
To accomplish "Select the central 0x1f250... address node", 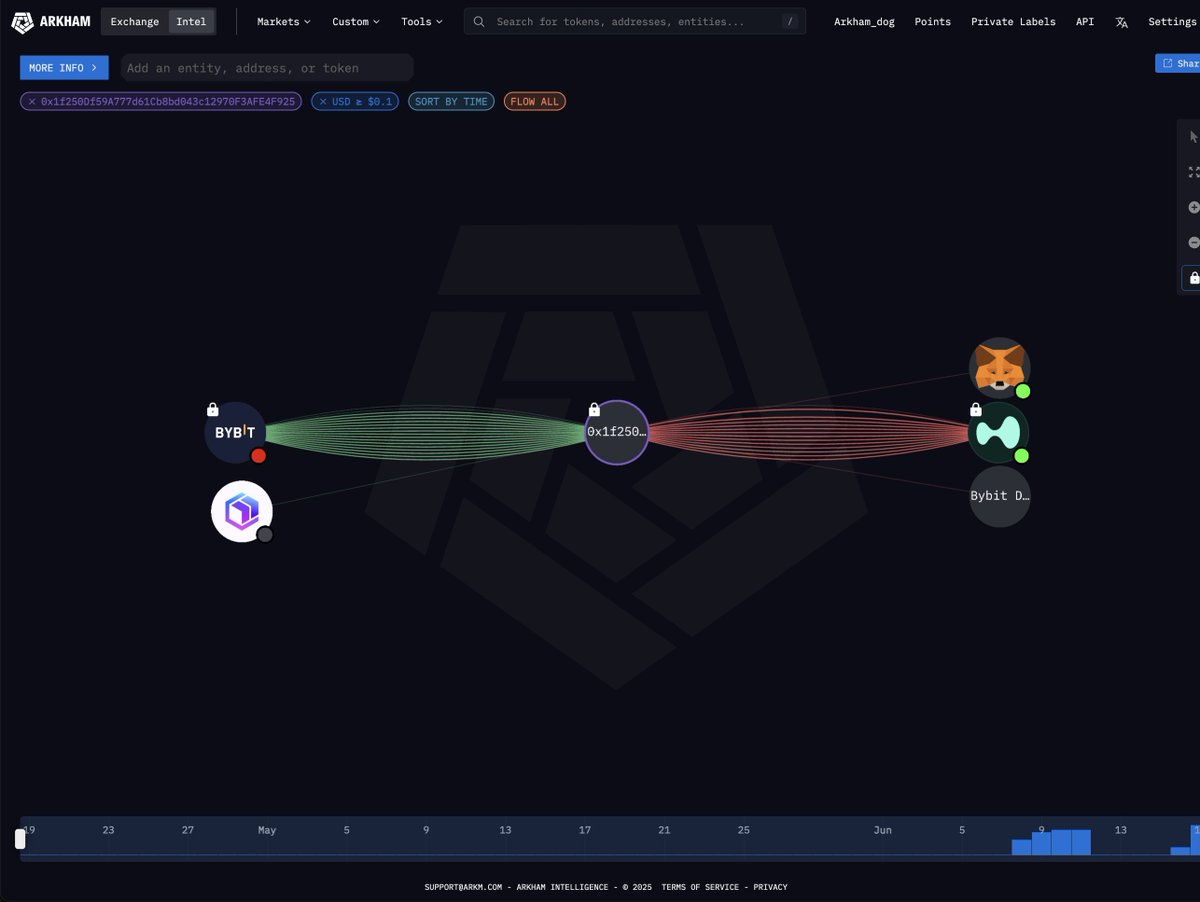I will tap(617, 433).
